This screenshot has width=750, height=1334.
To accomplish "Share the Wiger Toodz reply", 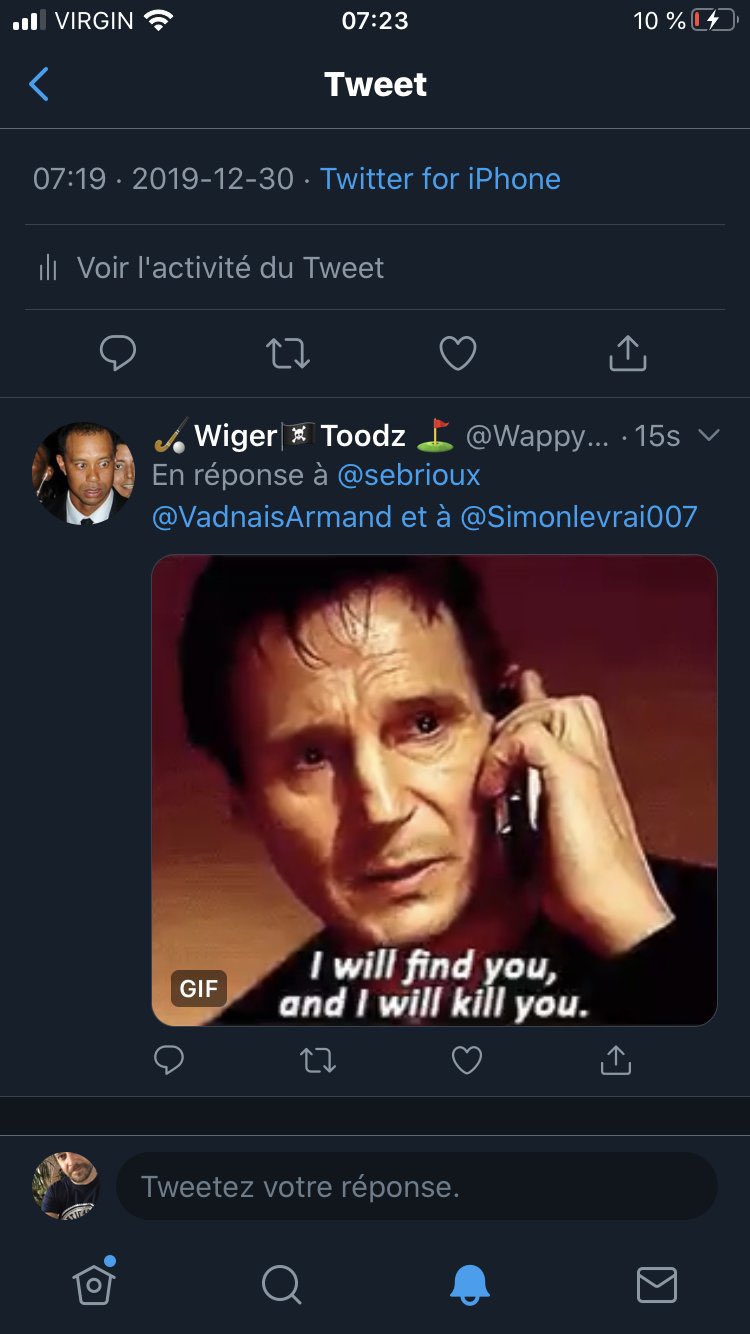I will (616, 1059).
